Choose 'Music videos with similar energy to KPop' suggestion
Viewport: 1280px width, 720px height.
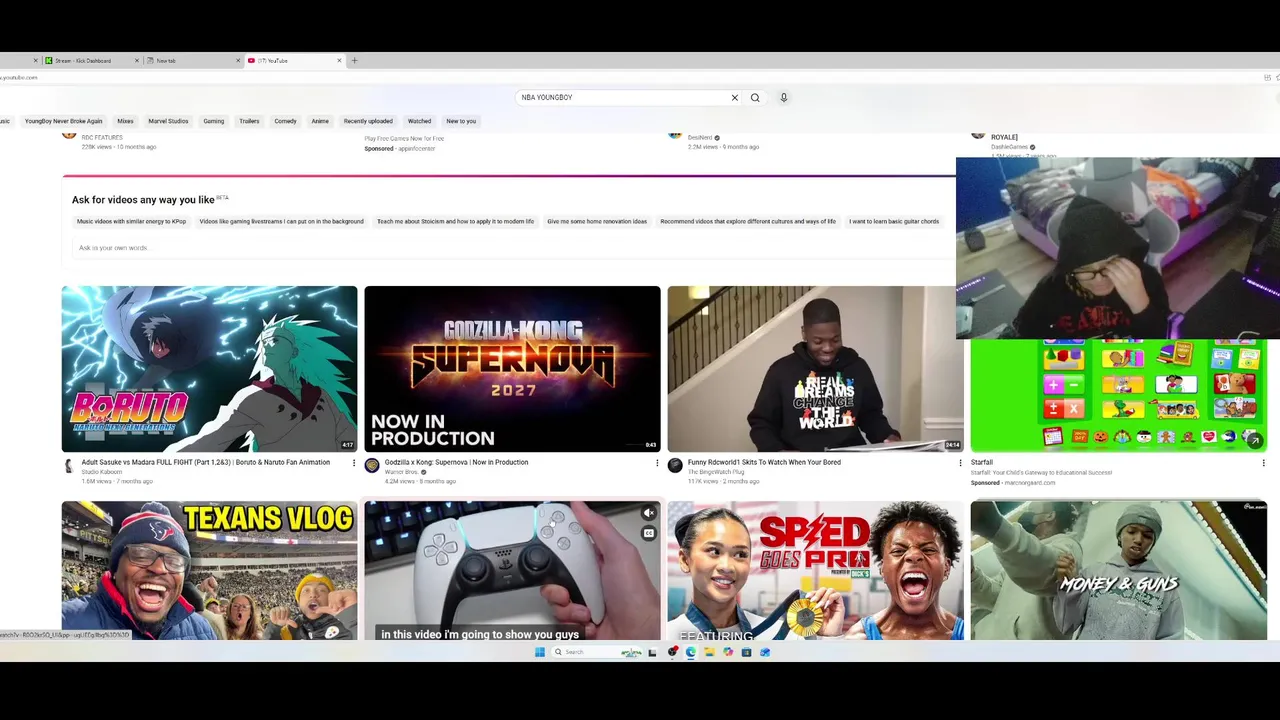point(132,222)
